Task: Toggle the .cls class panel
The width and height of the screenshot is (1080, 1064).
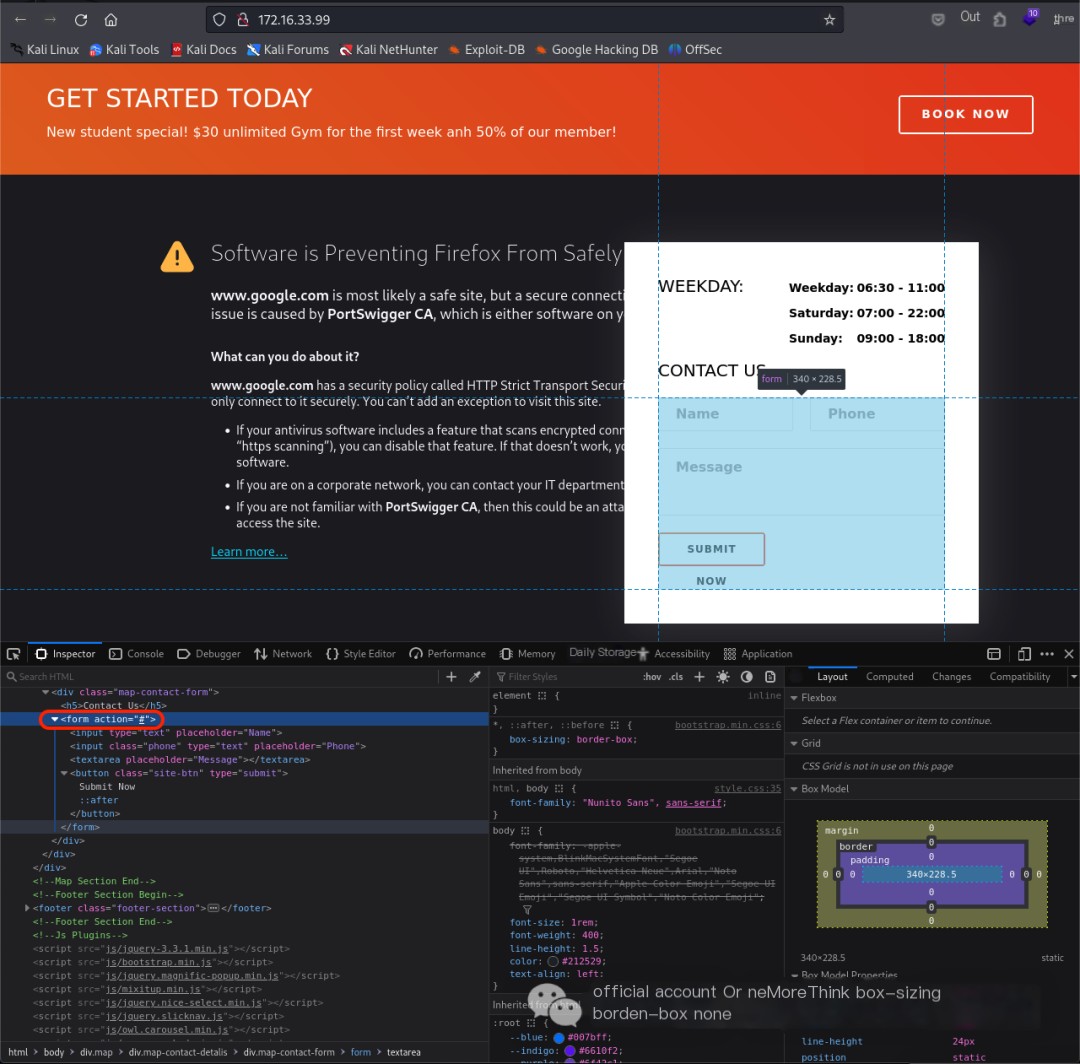Action: click(x=676, y=677)
